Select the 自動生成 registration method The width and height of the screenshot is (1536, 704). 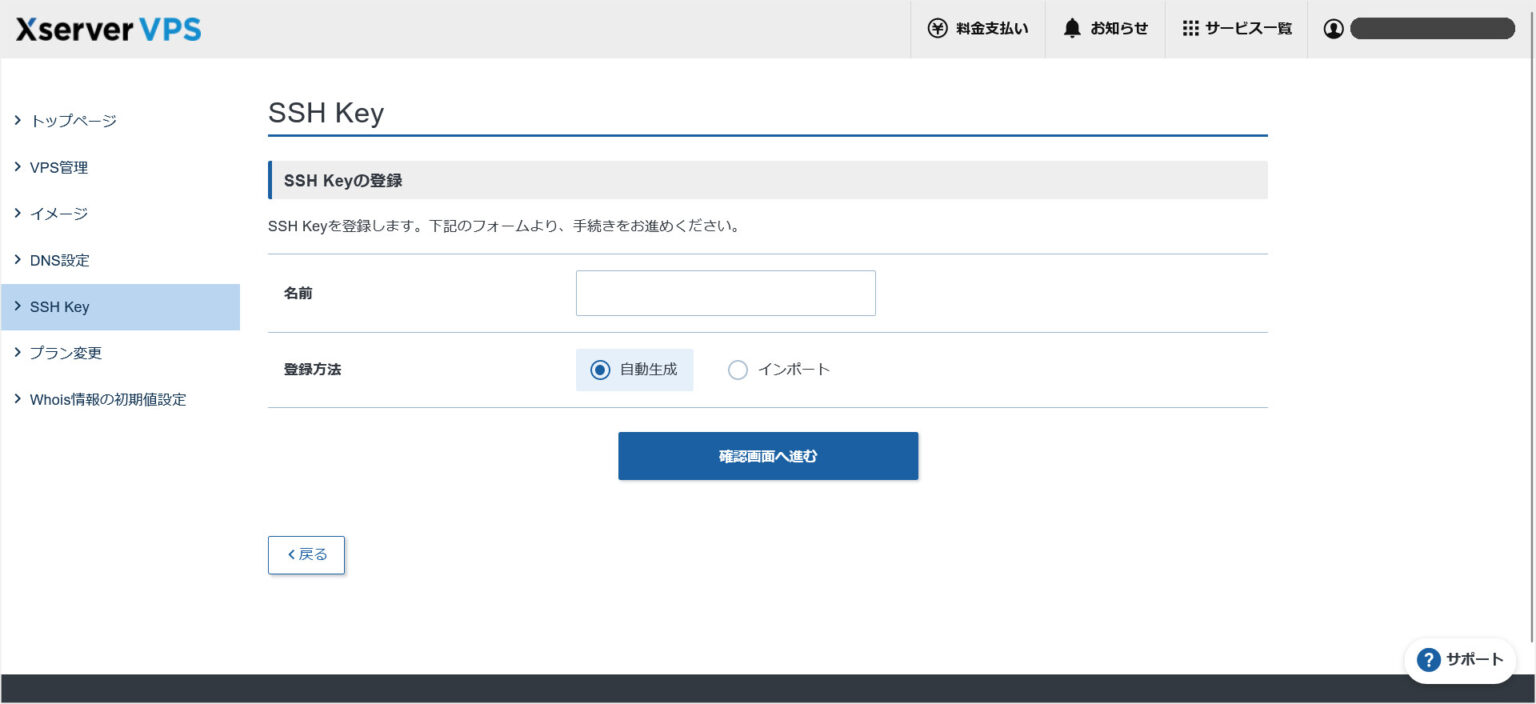[600, 369]
